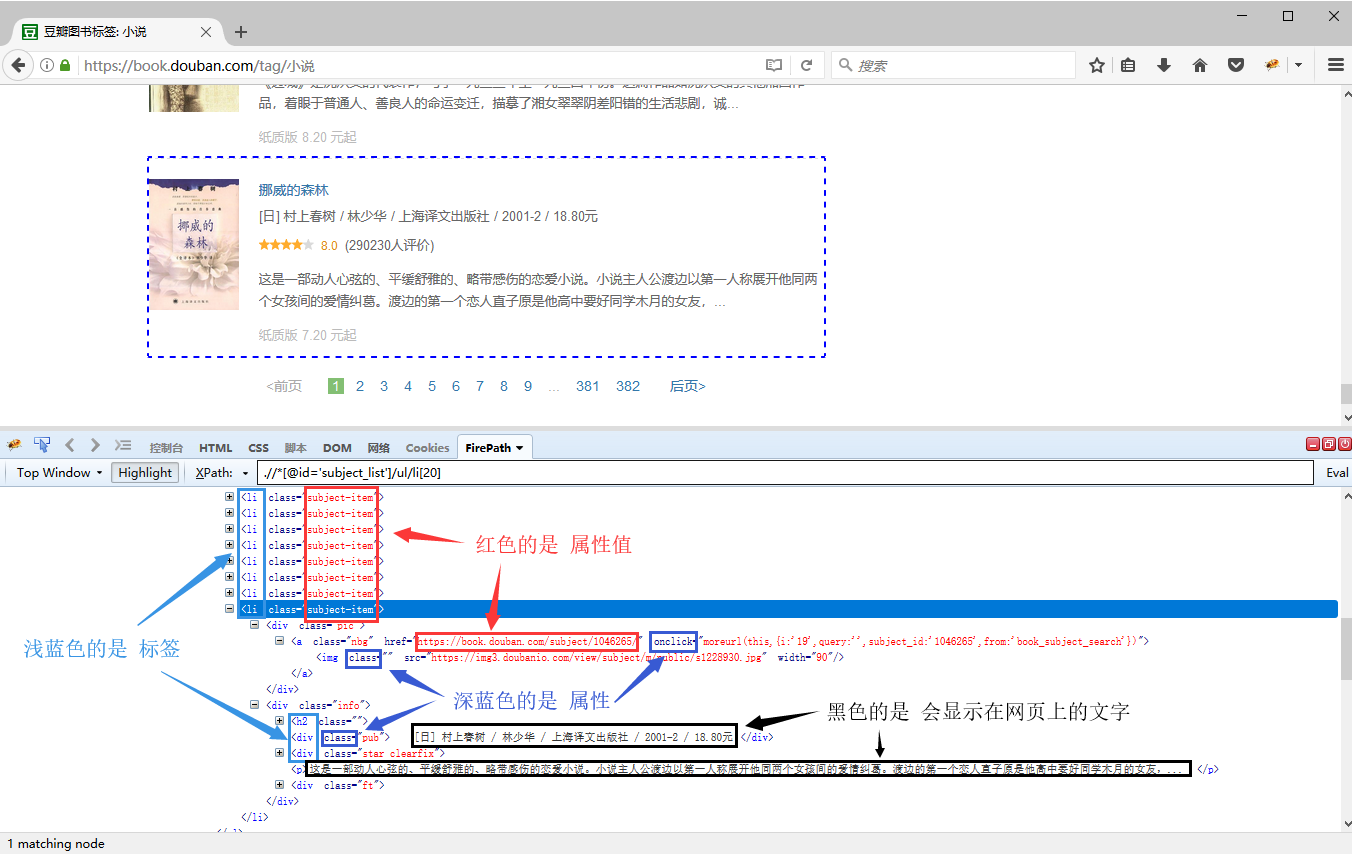Open the Firebug toolbar button dropdown arrow
Screen dimensions: 1352x854
point(1298,65)
